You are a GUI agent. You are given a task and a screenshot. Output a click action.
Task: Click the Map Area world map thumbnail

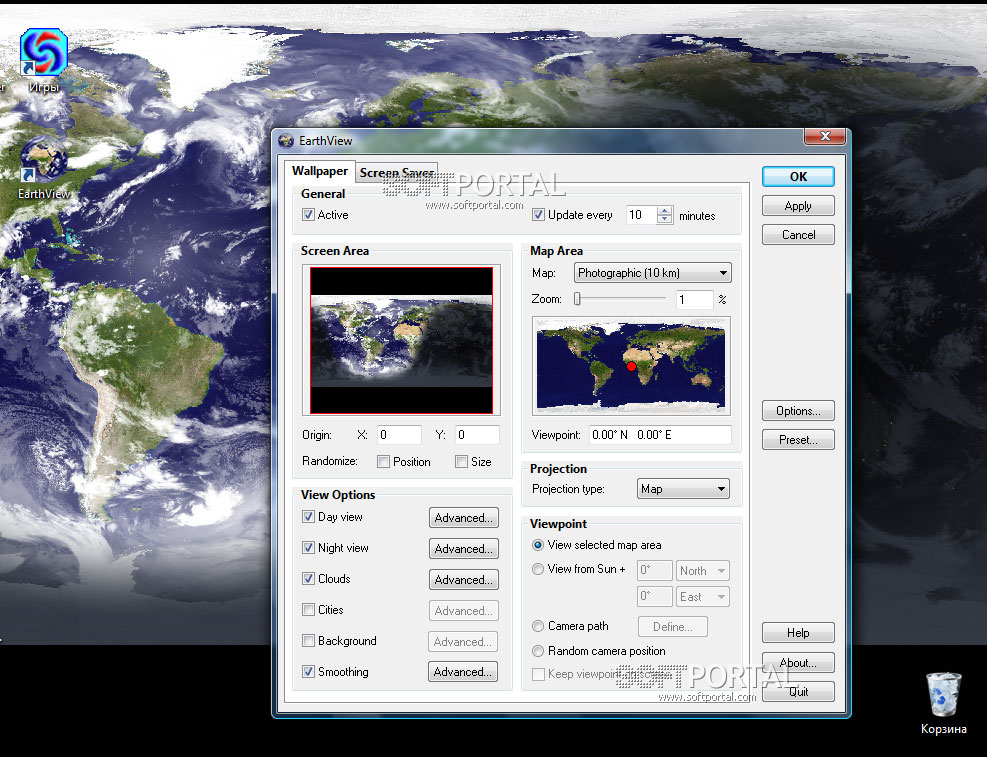[631, 366]
